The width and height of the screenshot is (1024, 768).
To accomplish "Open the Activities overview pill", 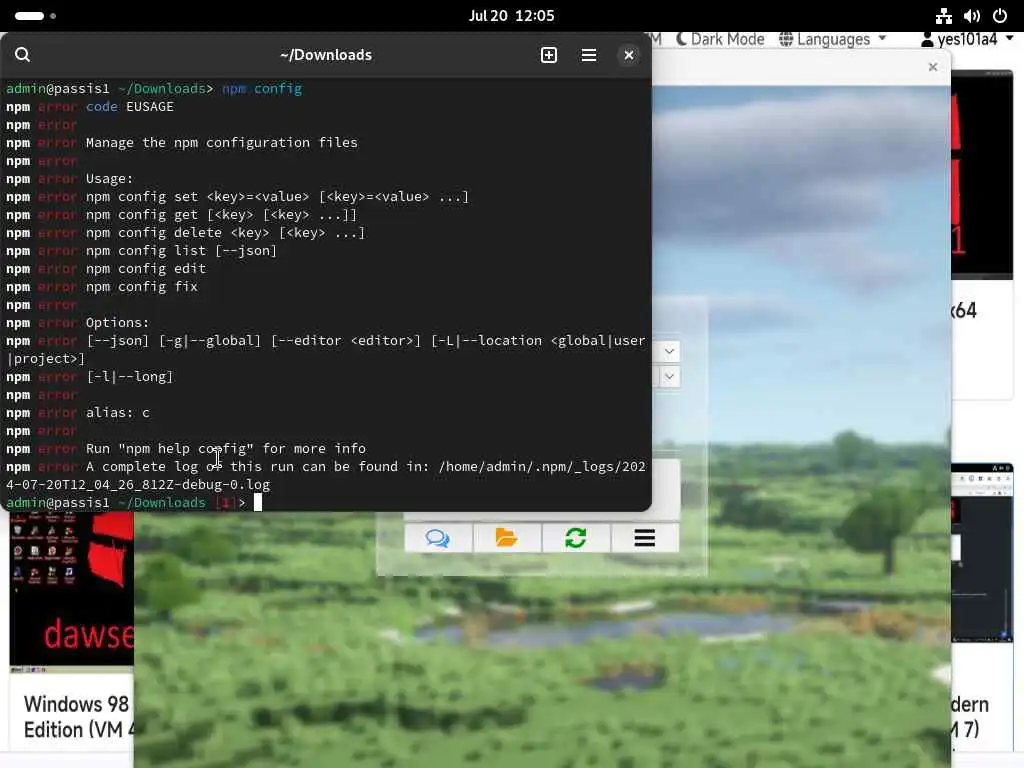I will pyautogui.click(x=35, y=16).
